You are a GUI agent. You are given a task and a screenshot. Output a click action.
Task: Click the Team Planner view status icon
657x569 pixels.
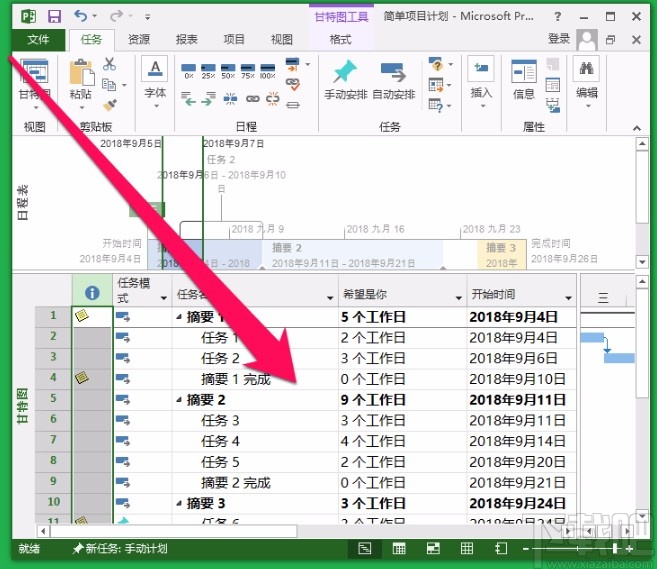433,548
